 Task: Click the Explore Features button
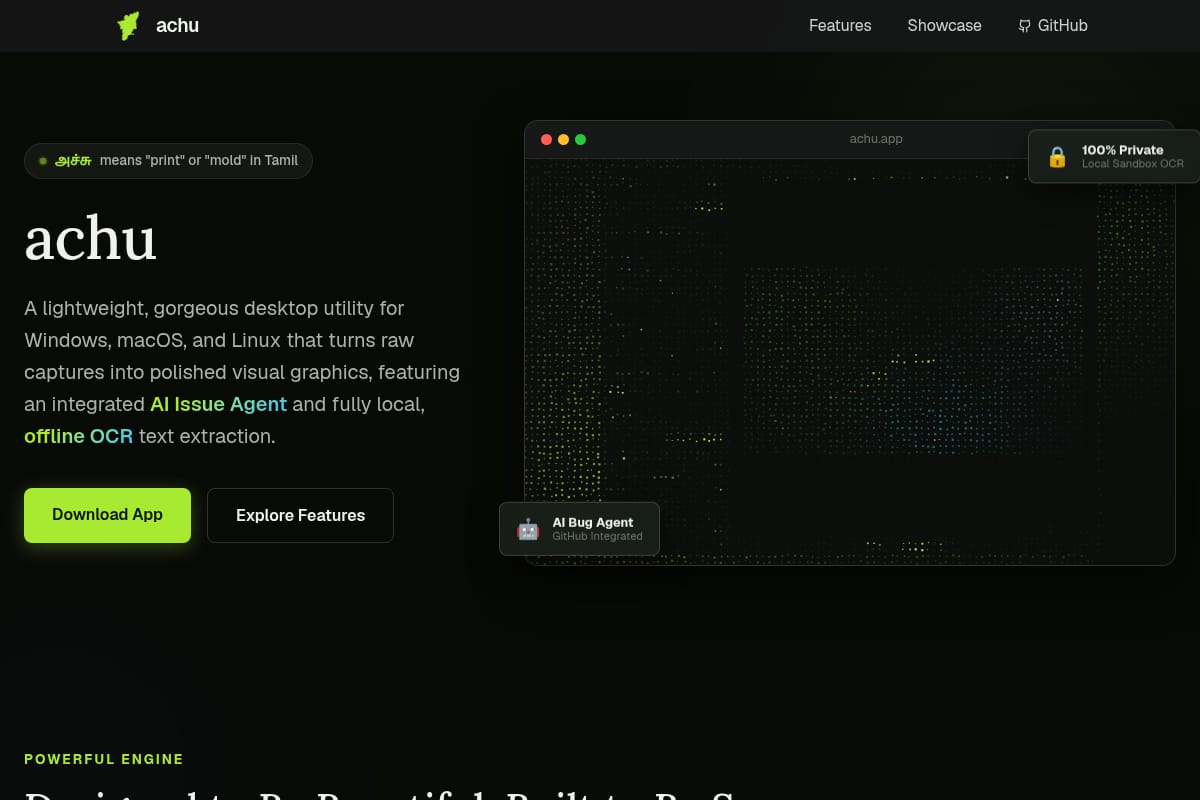click(x=300, y=515)
